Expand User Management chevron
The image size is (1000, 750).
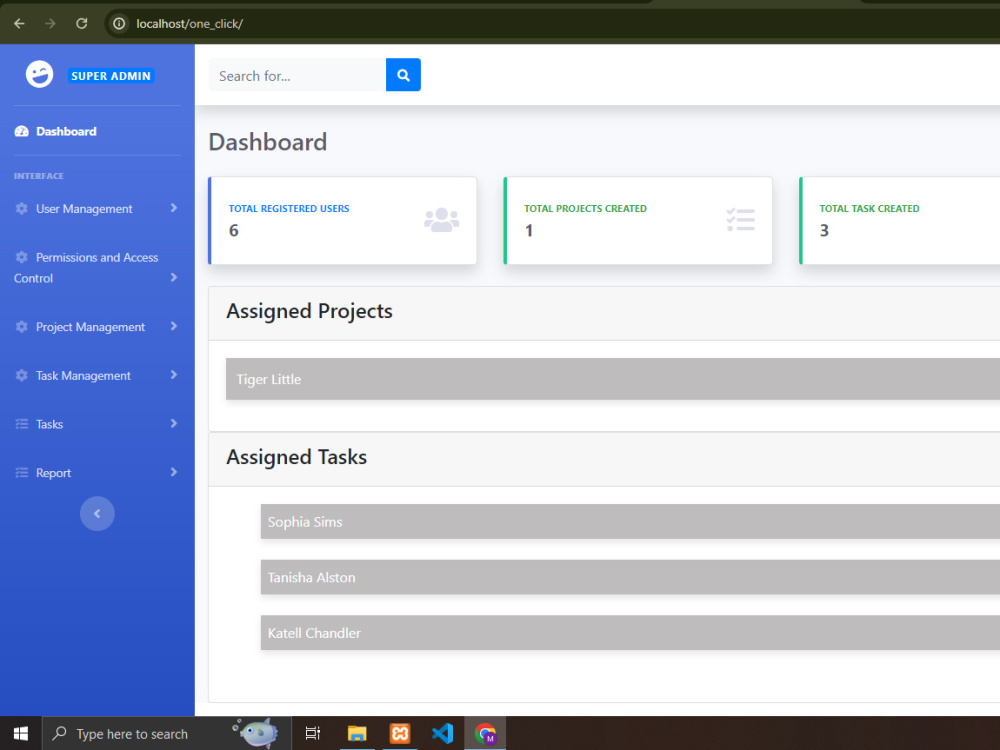pyautogui.click(x=173, y=208)
